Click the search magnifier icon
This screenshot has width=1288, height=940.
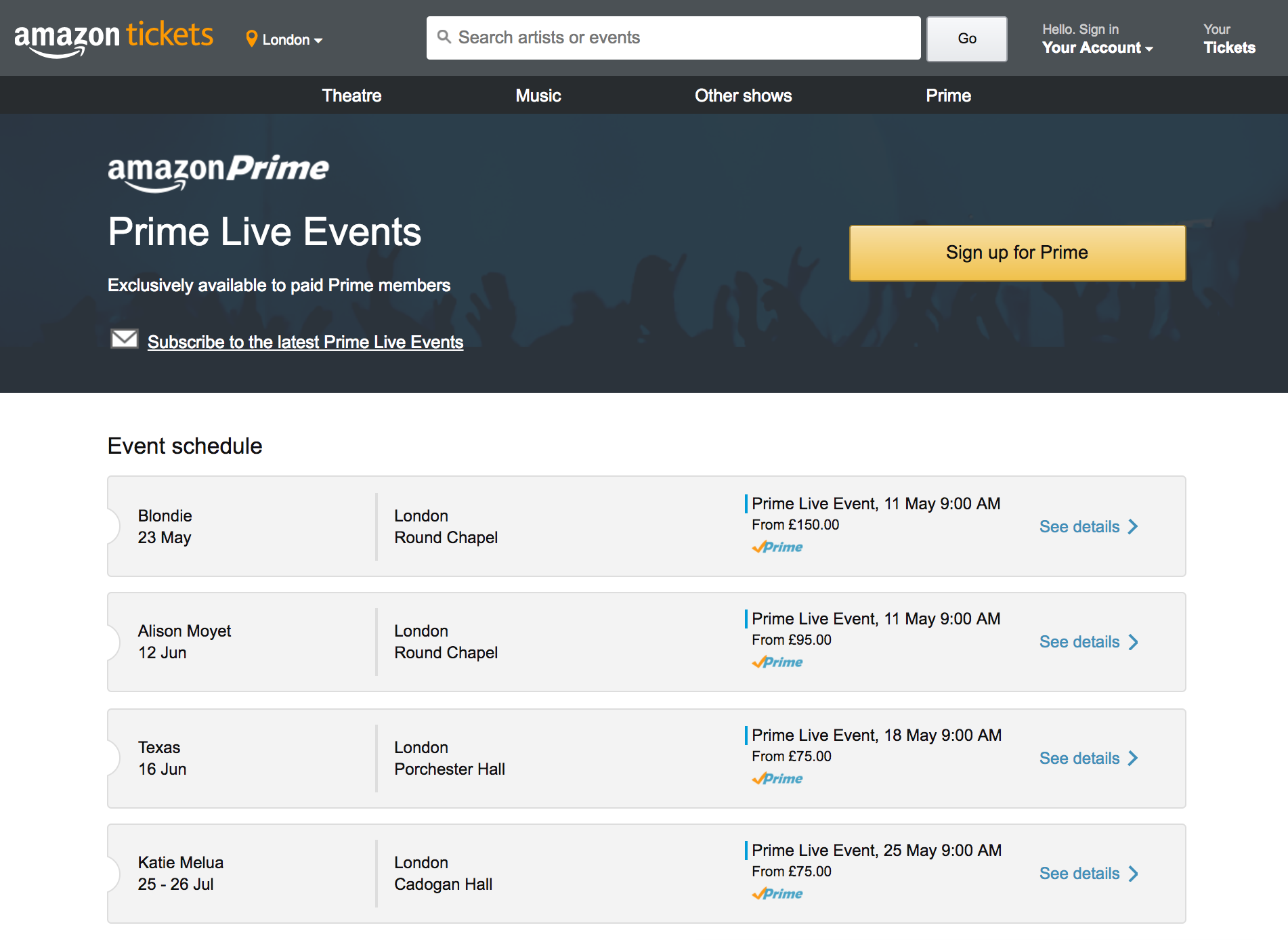[444, 37]
